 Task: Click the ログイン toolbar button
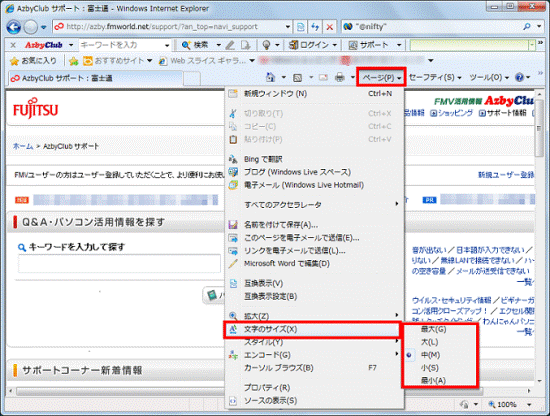309,45
